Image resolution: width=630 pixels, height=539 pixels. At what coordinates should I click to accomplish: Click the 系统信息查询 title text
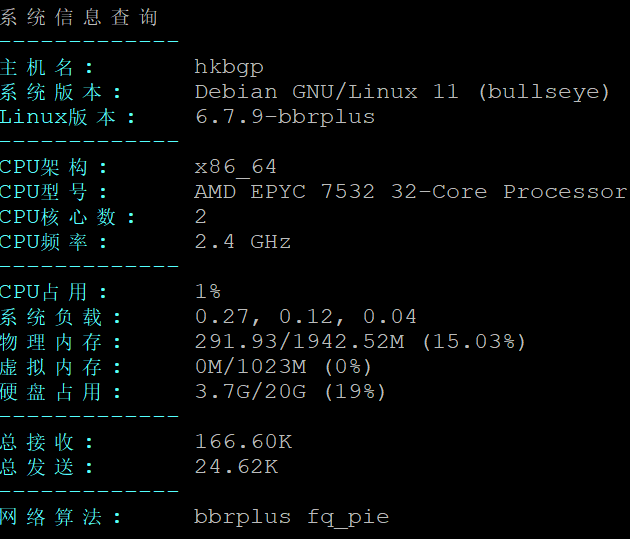[79, 18]
